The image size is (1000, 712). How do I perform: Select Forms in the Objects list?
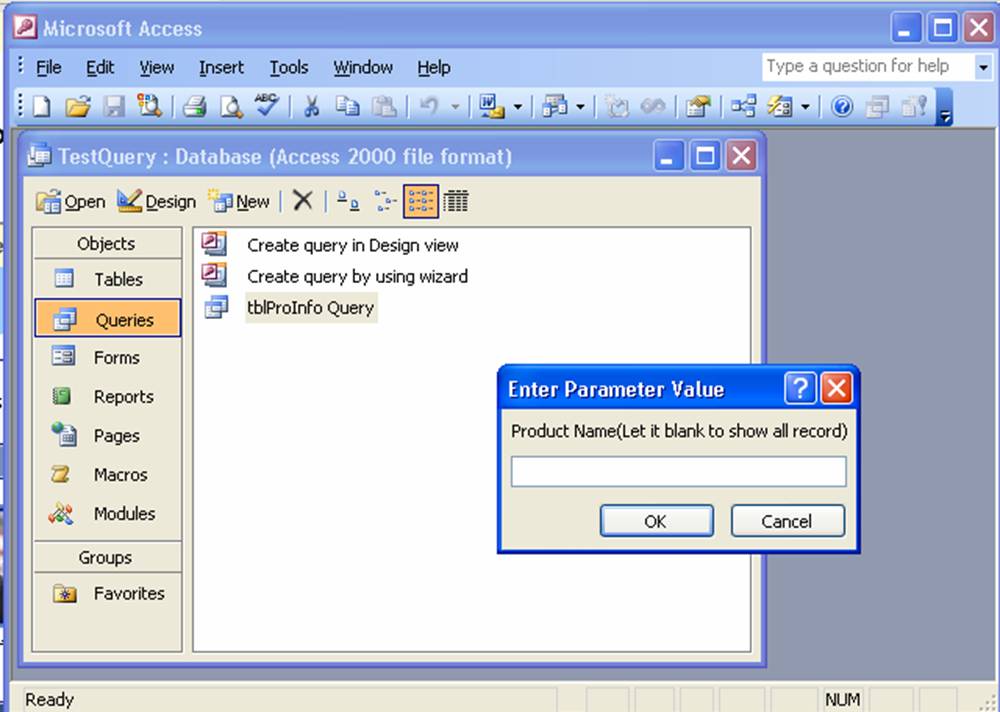tap(107, 357)
